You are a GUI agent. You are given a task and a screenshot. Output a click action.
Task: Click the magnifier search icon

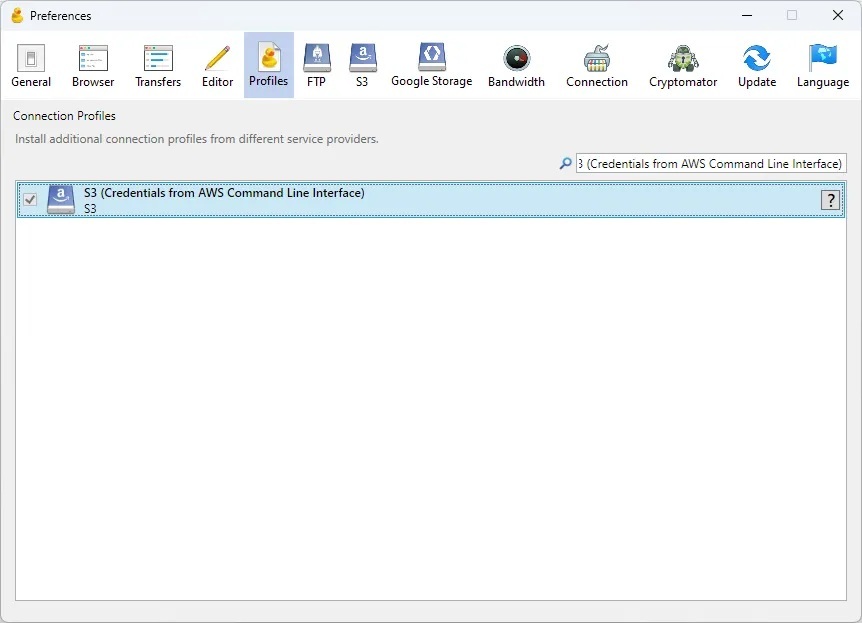(x=565, y=164)
